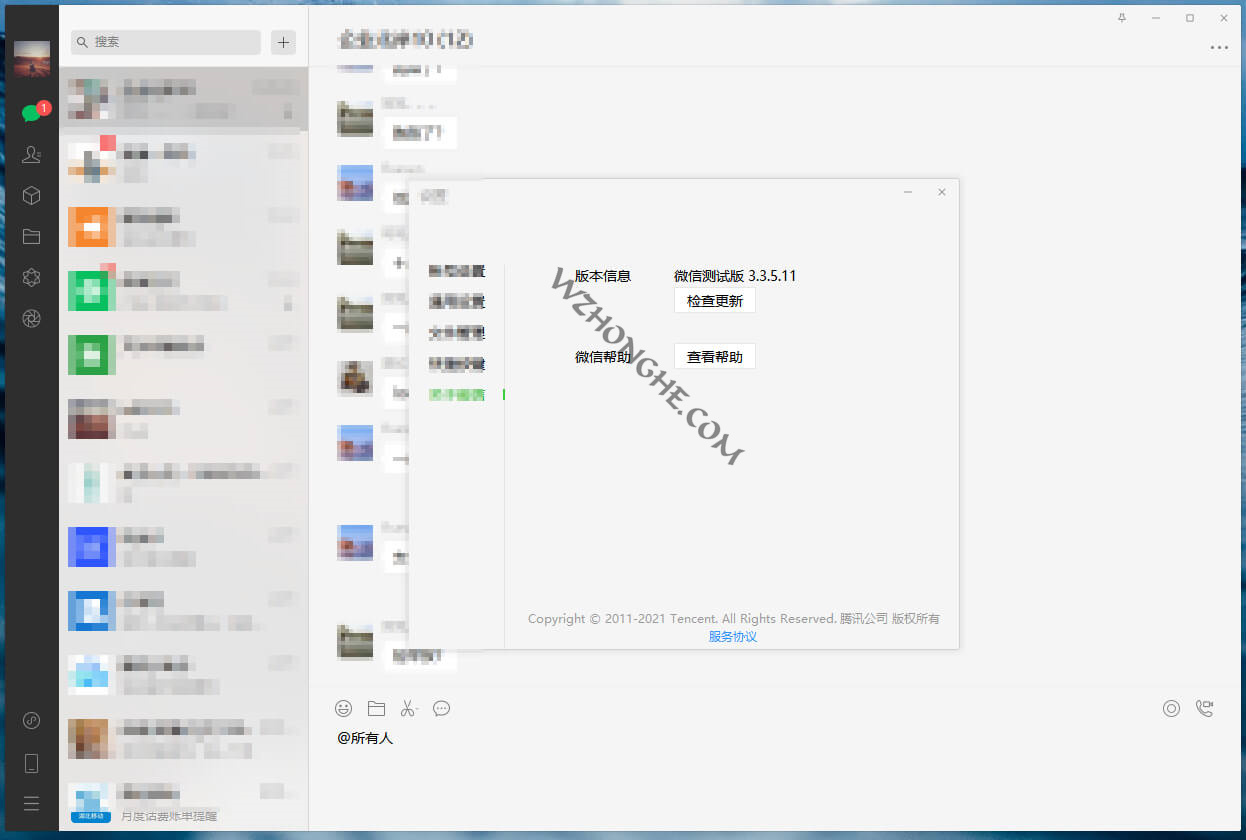Open Favorites box icon in the sidebar
The width and height of the screenshot is (1246, 840).
coord(32,196)
